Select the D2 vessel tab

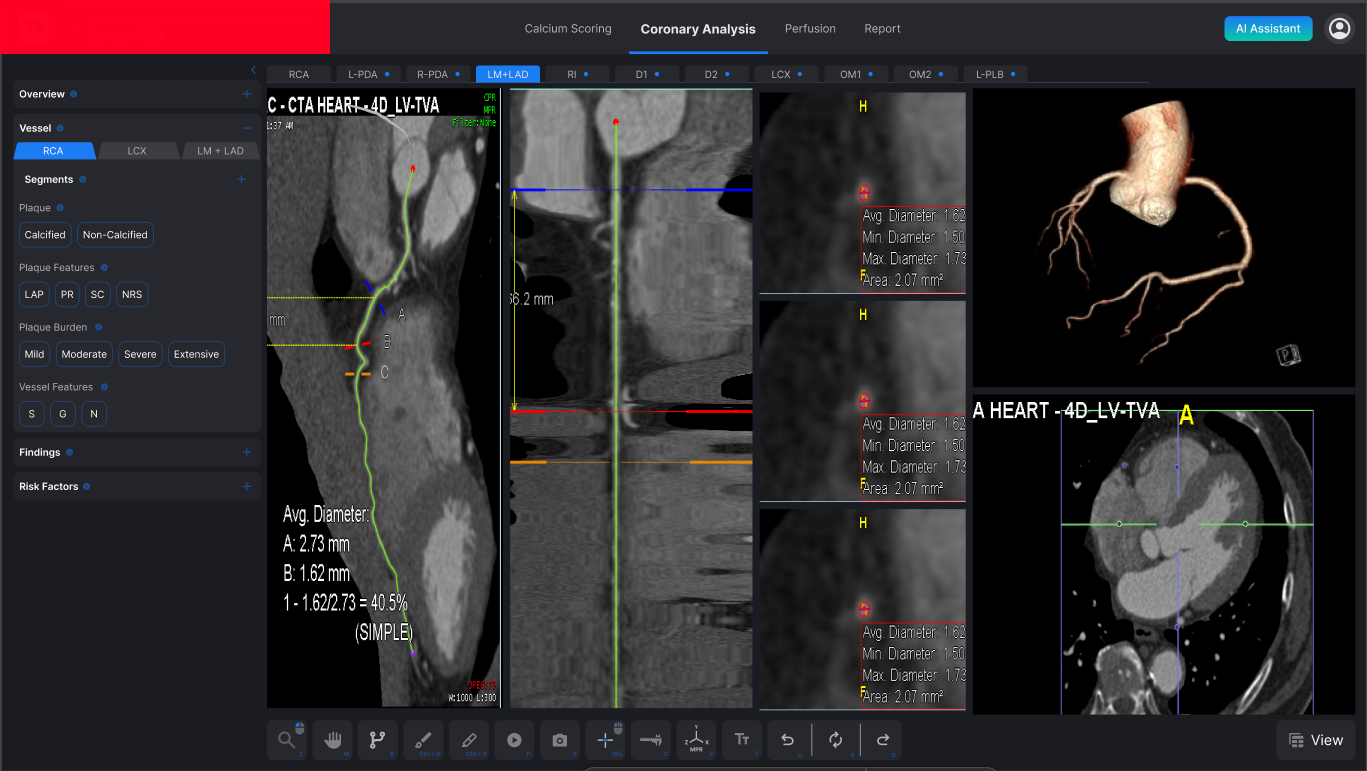(717, 74)
